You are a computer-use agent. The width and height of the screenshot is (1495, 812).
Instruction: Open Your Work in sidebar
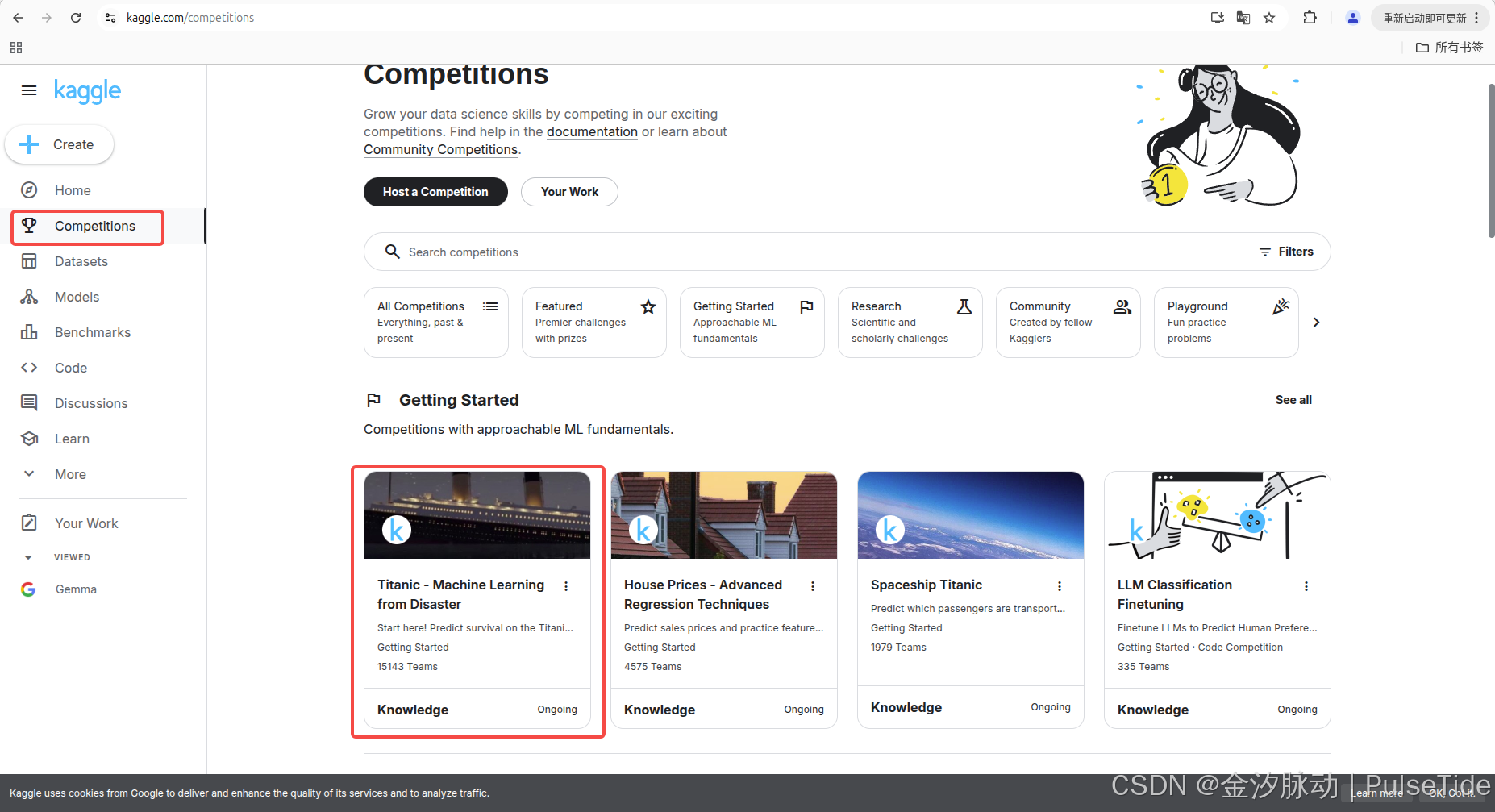point(86,523)
